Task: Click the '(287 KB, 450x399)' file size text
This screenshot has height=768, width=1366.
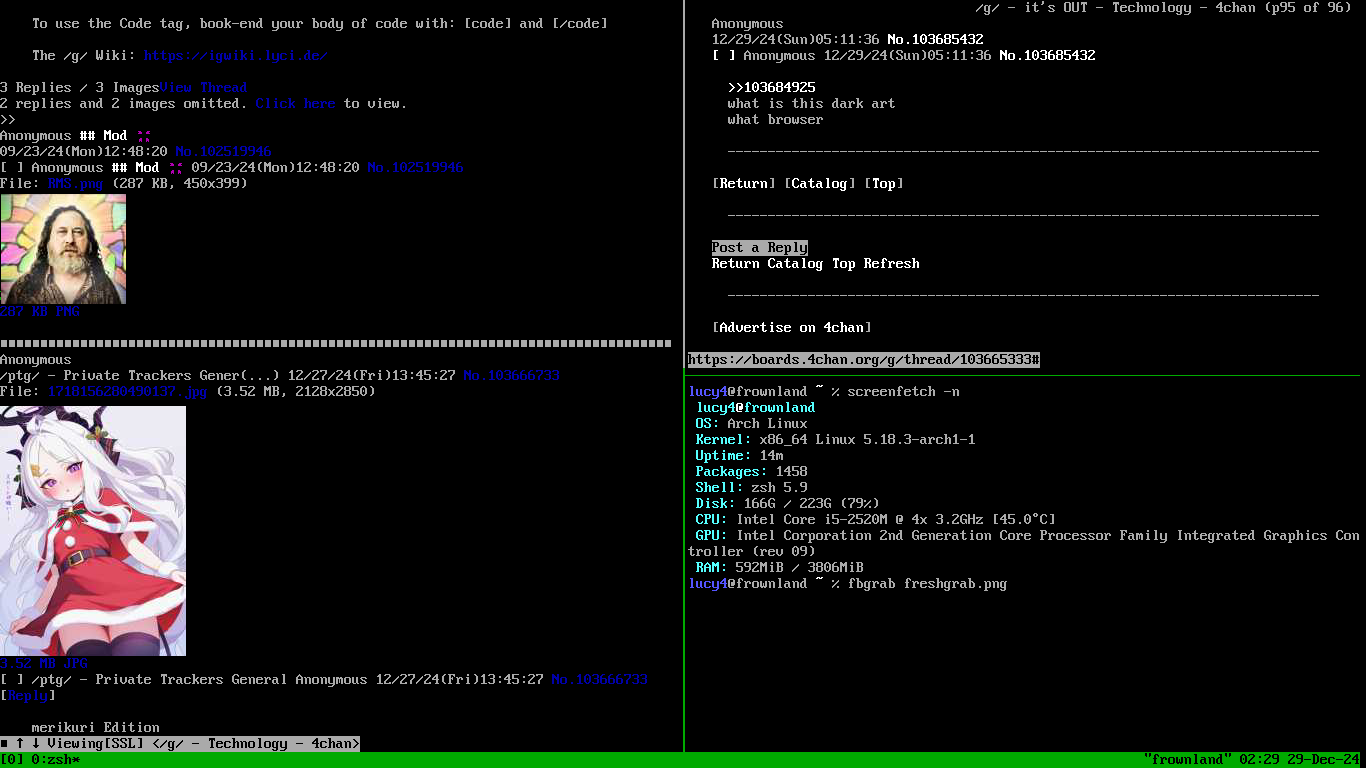Action: [x=179, y=183]
